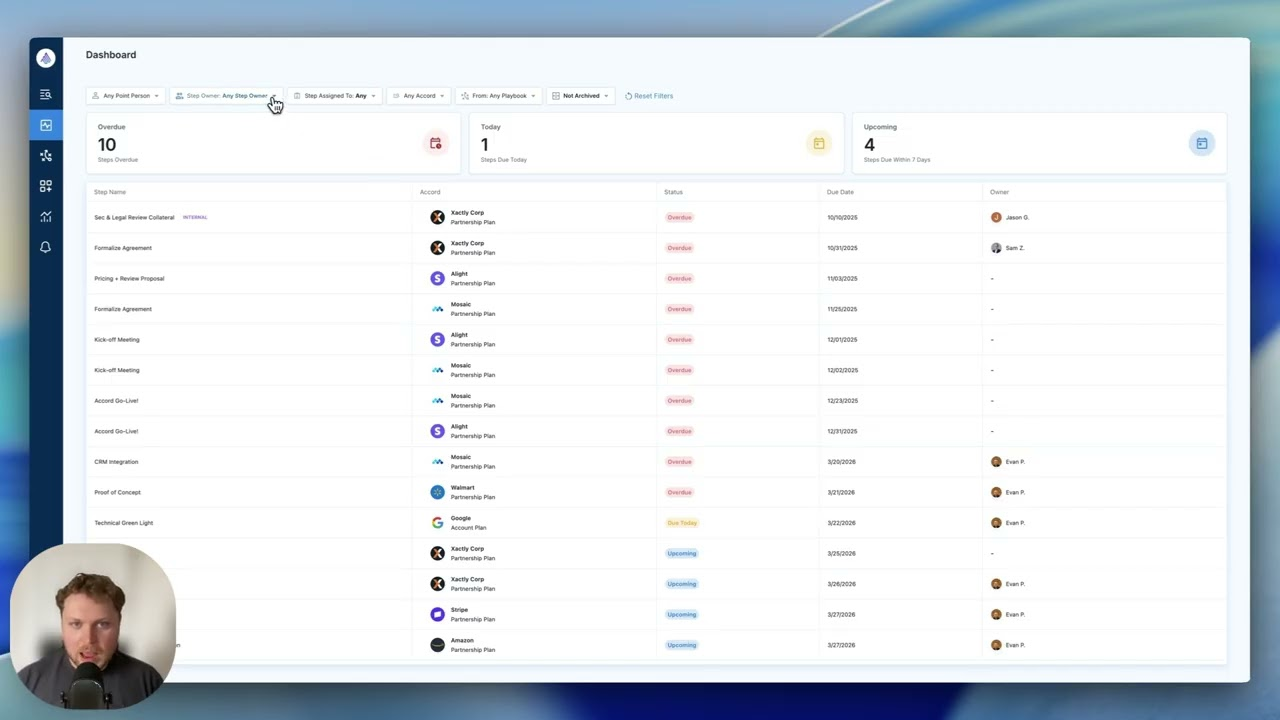Sort by the Accord column header

click(x=430, y=192)
